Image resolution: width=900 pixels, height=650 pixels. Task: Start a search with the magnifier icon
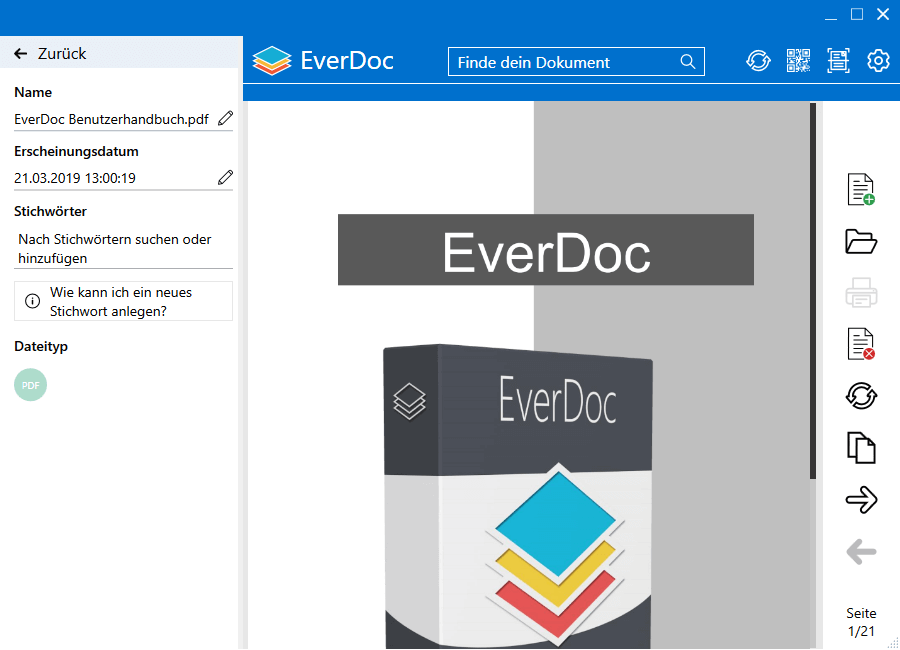688,61
